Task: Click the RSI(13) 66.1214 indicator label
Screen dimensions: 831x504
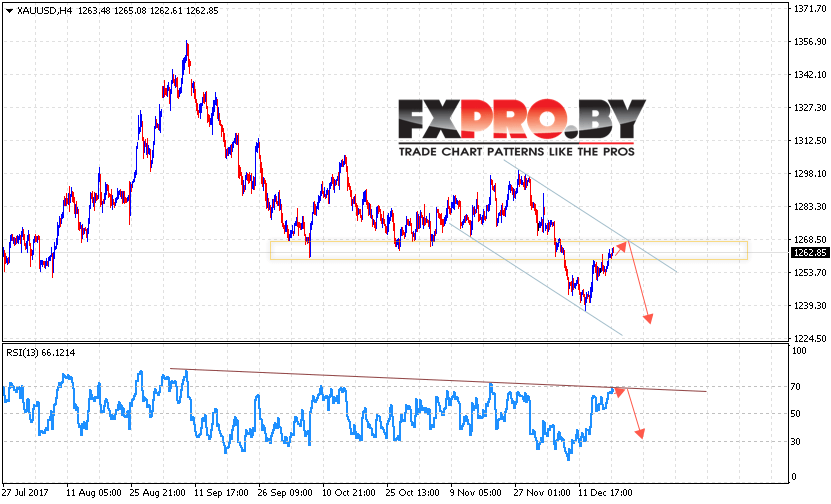Action: pos(41,352)
